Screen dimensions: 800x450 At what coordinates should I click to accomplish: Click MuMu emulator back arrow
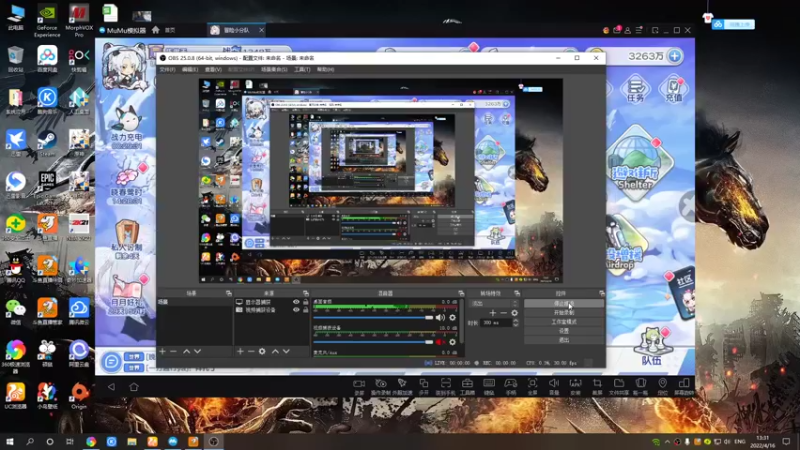click(111, 387)
